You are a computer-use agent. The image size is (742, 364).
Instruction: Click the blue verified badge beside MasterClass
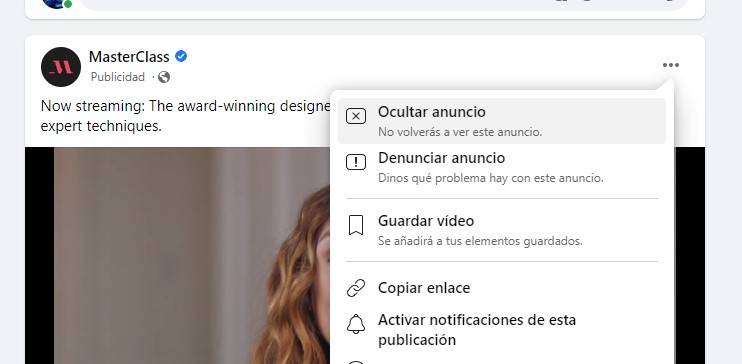[x=181, y=56]
